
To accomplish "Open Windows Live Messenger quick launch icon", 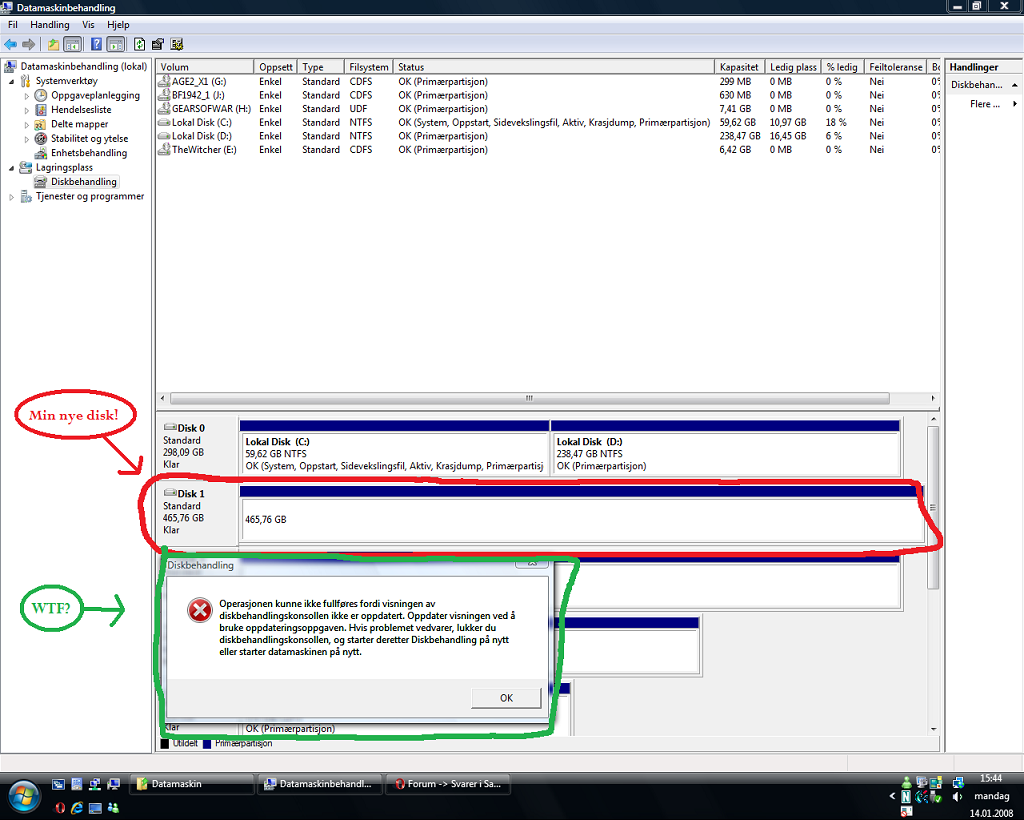I will pos(113,808).
